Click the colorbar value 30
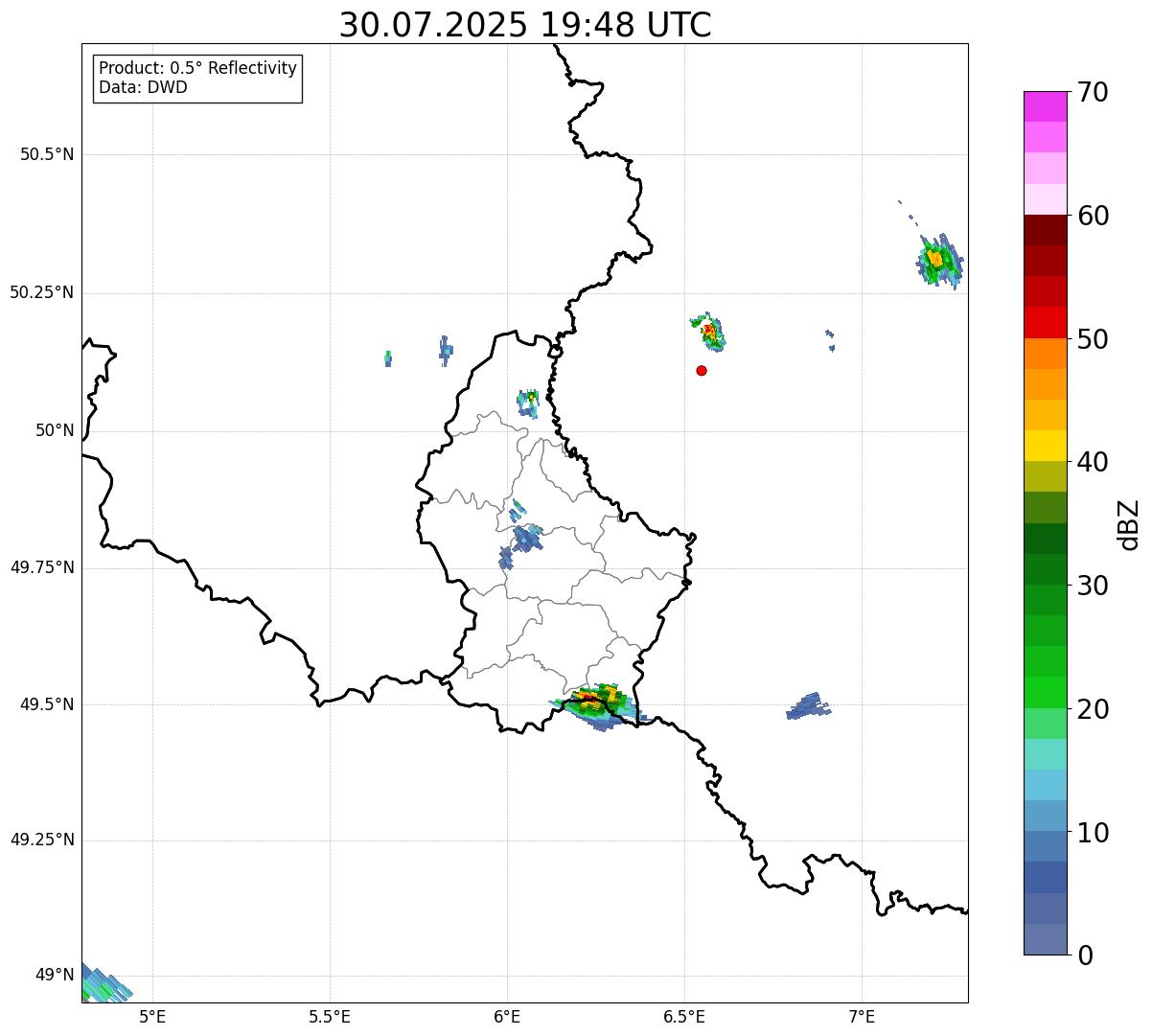This screenshot has width=1152, height=1036. click(1093, 586)
